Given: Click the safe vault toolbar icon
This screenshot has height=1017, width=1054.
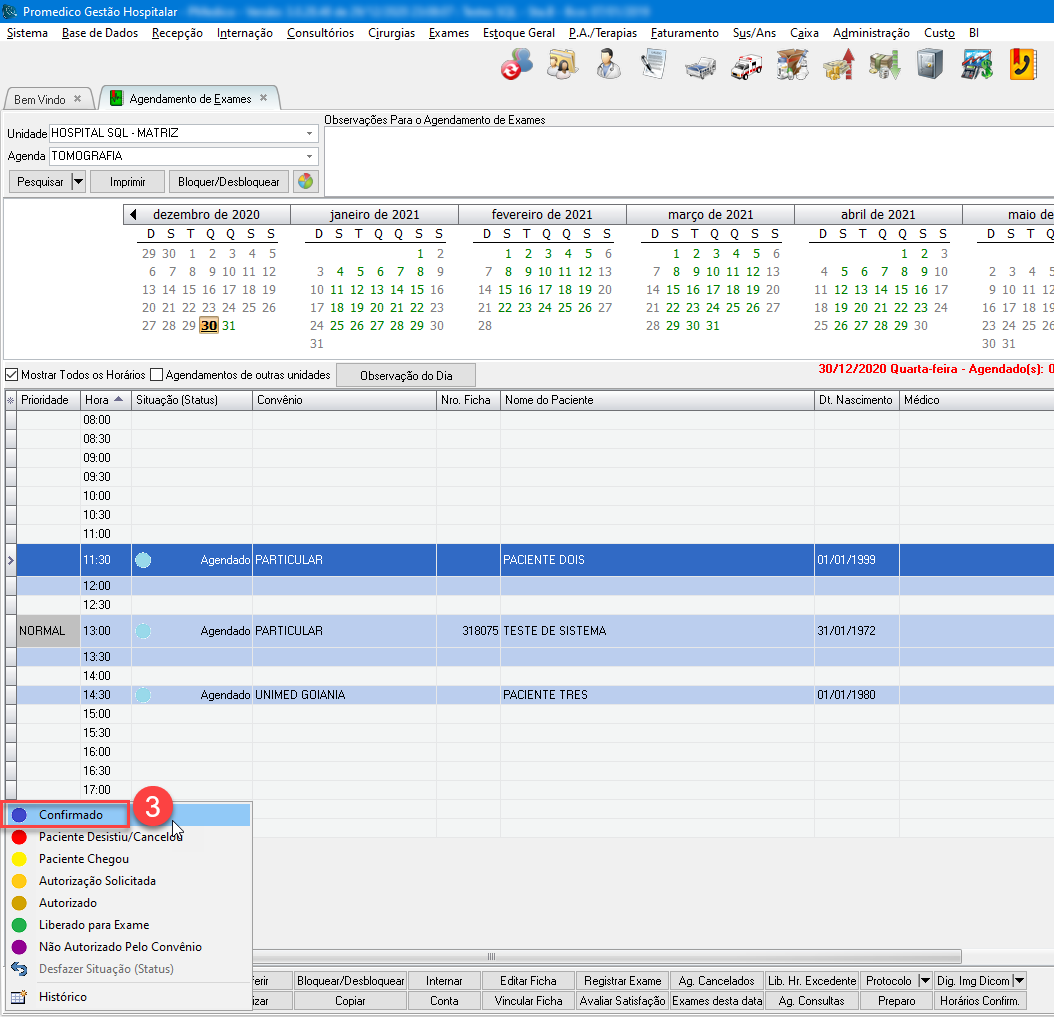Looking at the screenshot, I should click(930, 65).
